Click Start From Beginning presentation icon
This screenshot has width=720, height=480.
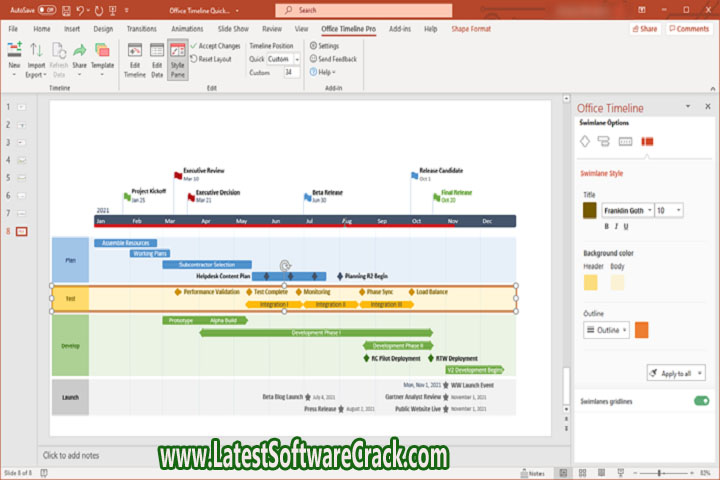coord(112,10)
